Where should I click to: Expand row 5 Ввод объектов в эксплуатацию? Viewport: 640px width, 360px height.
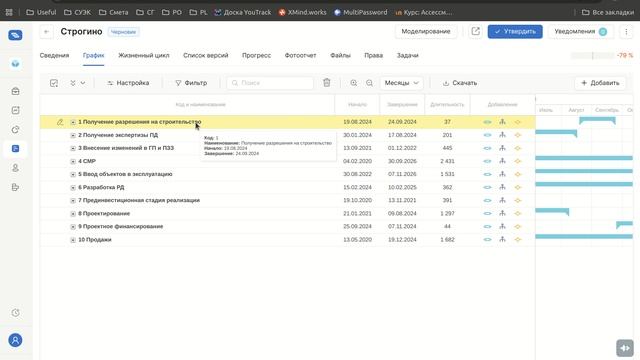point(73,174)
